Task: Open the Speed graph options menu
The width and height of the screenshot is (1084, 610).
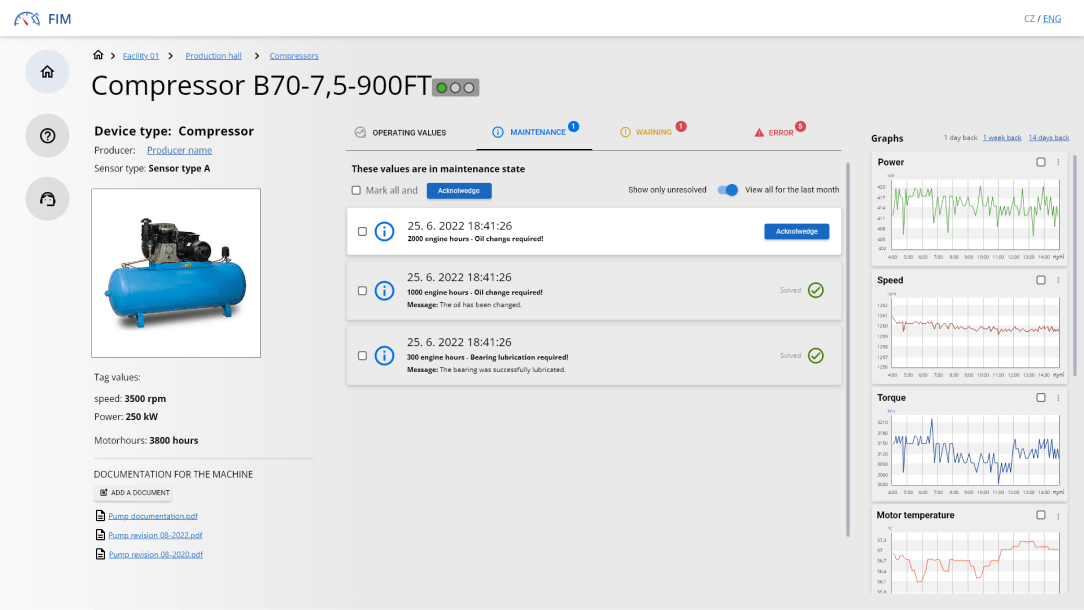Action: (x=1058, y=280)
